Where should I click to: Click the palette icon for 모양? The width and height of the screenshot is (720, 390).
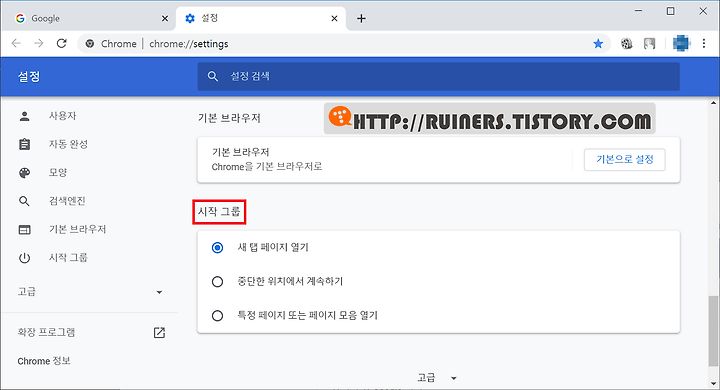click(x=24, y=173)
